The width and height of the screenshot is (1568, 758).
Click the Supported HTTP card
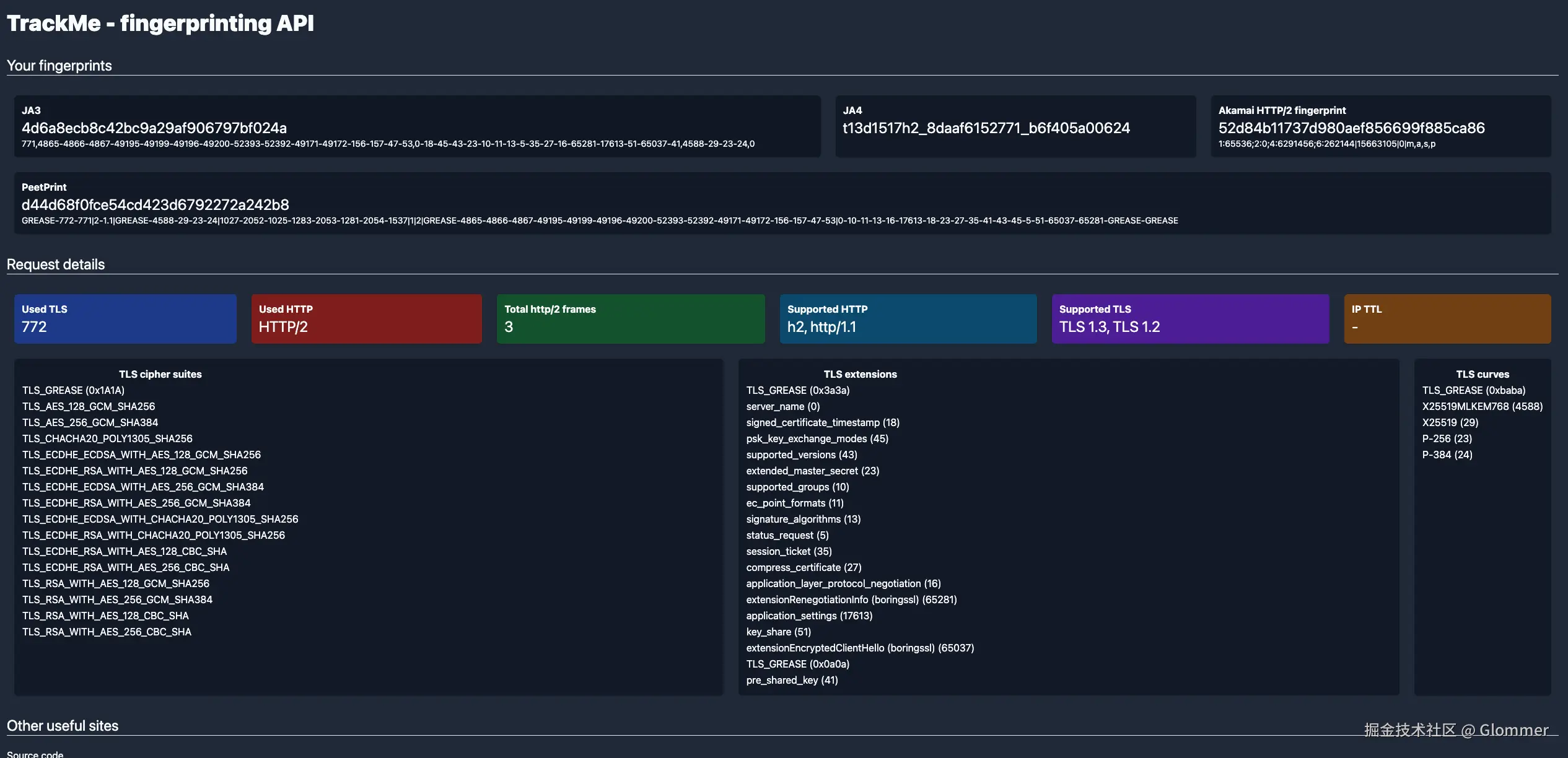point(908,318)
